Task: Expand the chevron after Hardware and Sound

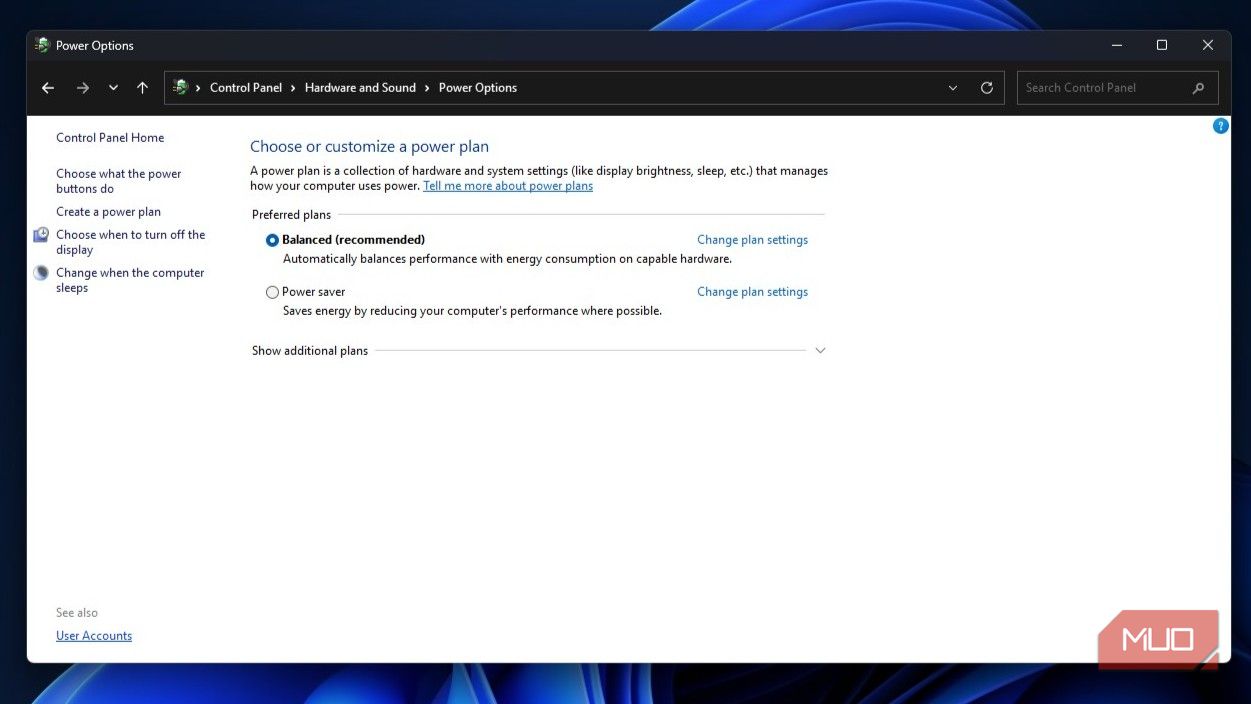Action: pos(427,88)
